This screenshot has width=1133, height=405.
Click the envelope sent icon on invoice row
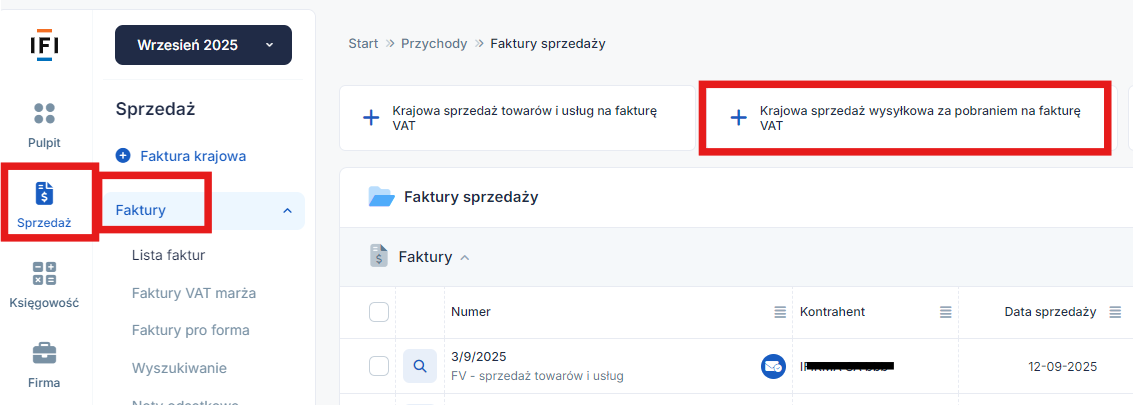pos(772,366)
